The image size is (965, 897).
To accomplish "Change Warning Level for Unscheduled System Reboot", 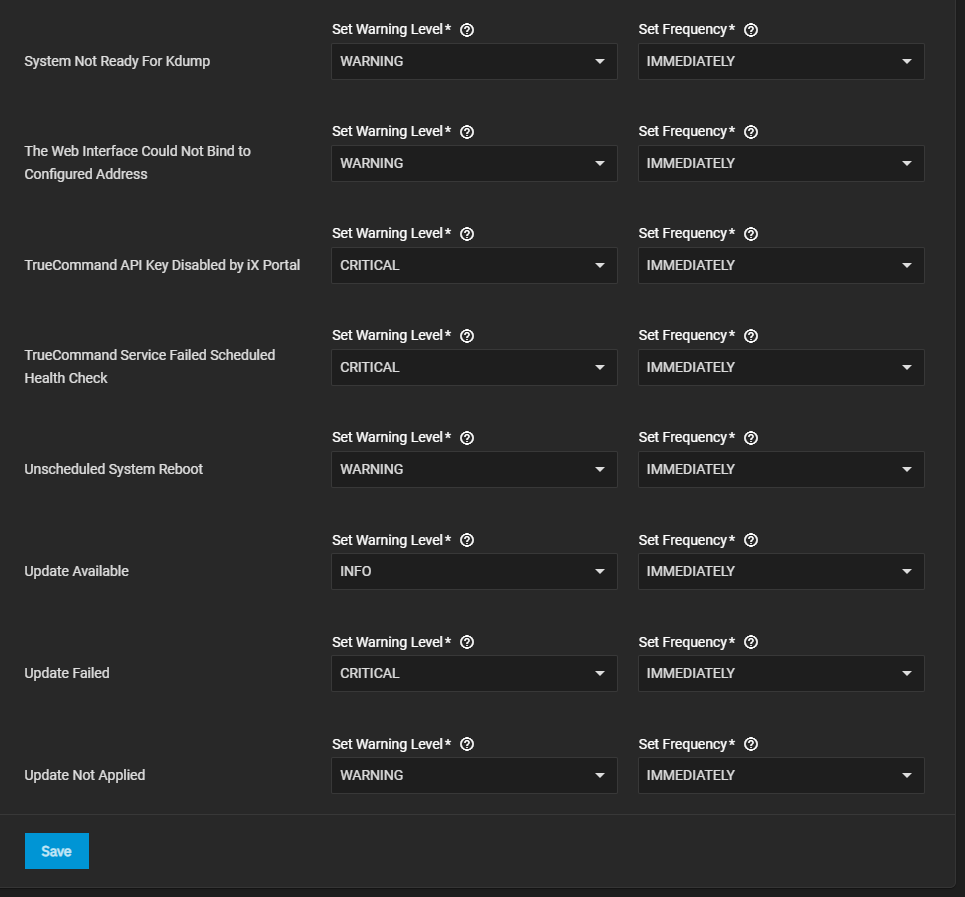I will [x=474, y=470].
